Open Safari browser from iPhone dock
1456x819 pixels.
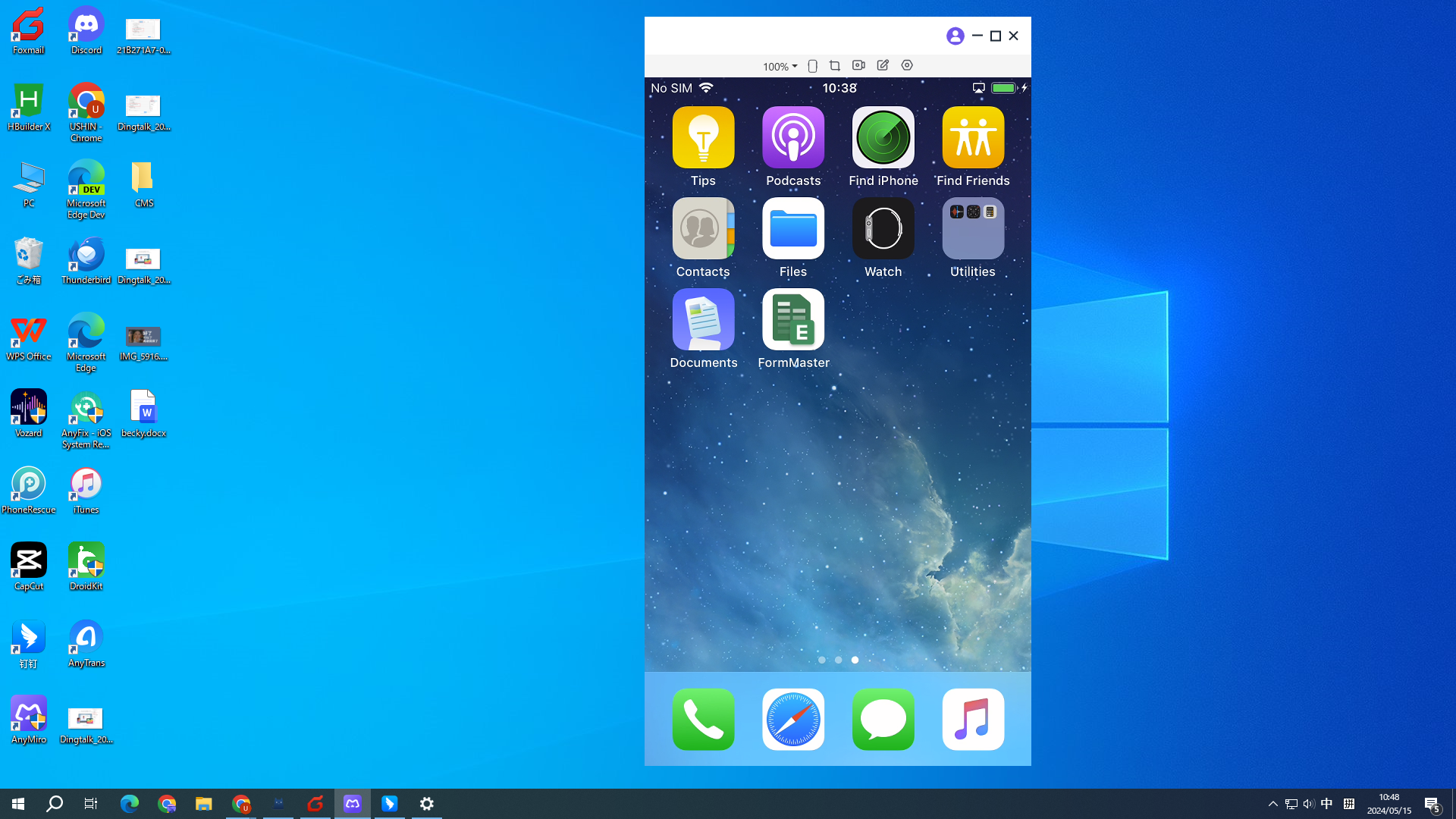coord(793,719)
